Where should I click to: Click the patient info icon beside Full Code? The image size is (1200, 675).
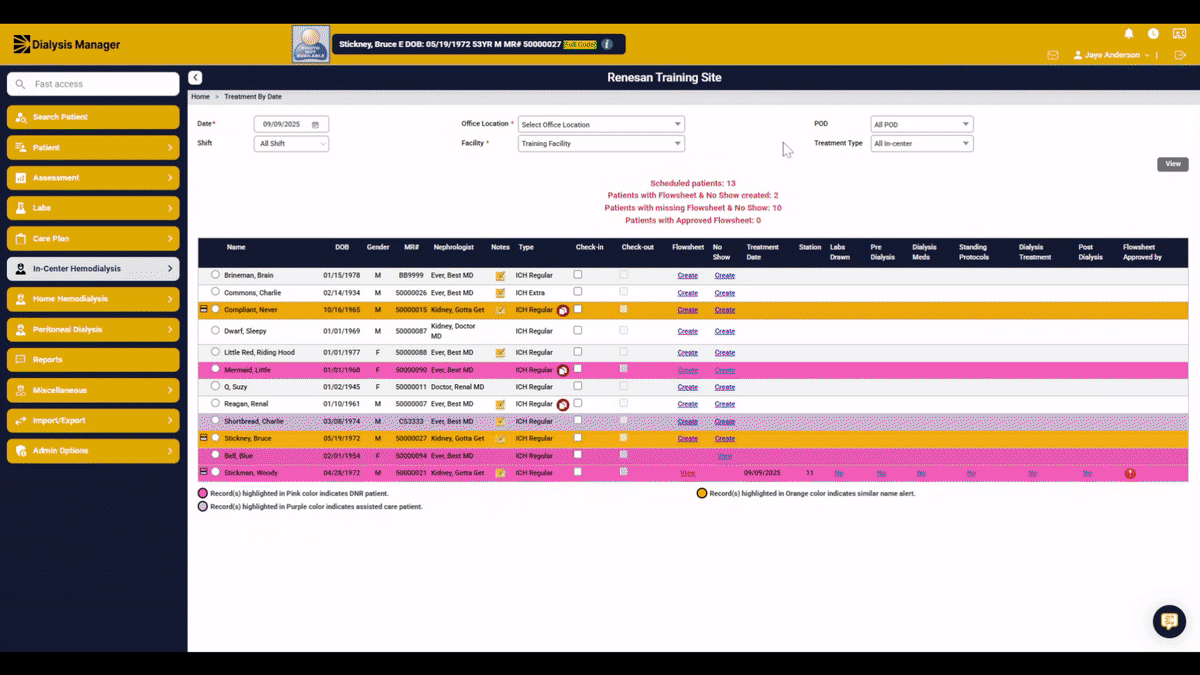coord(607,44)
